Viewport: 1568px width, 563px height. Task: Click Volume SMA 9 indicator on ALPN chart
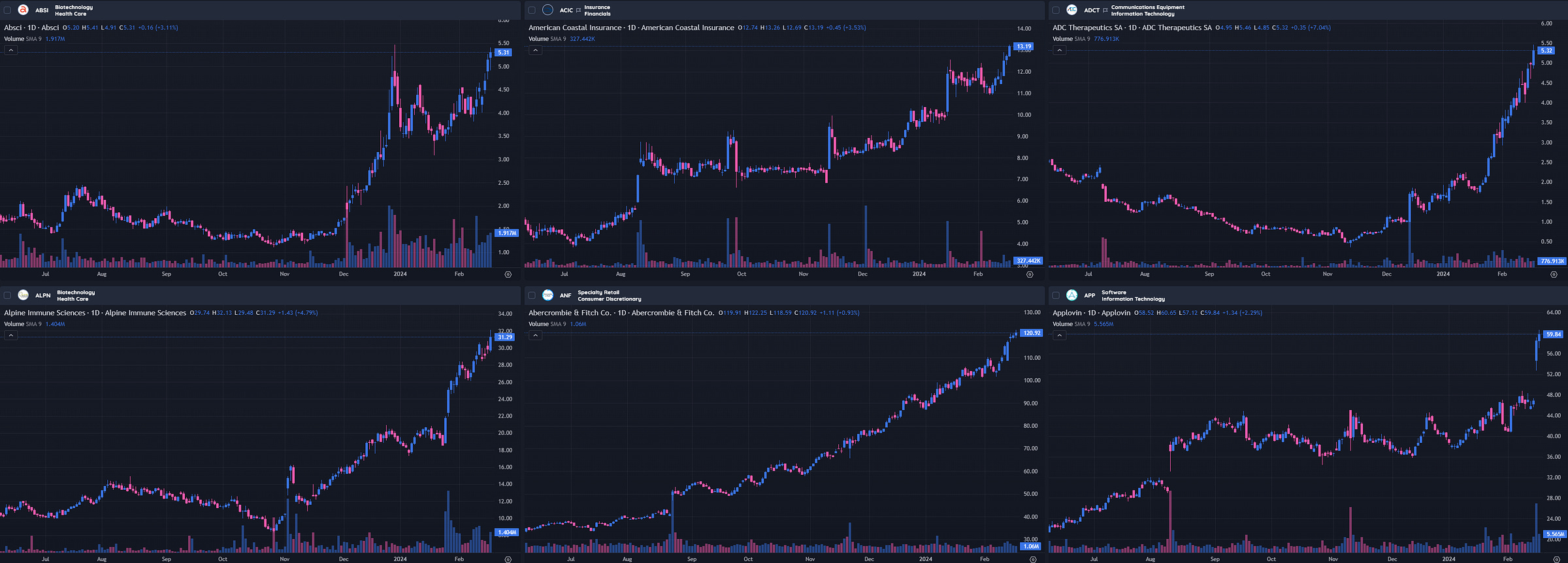point(23,324)
